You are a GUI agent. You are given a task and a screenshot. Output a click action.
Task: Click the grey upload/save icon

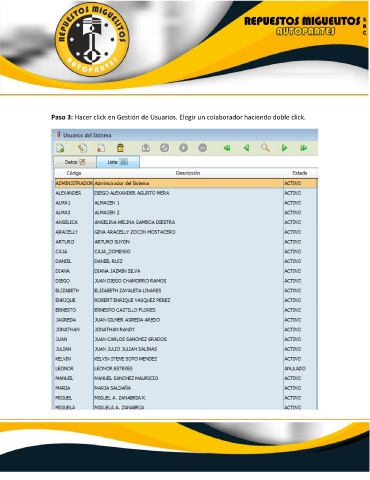pyautogui.click(x=146, y=148)
